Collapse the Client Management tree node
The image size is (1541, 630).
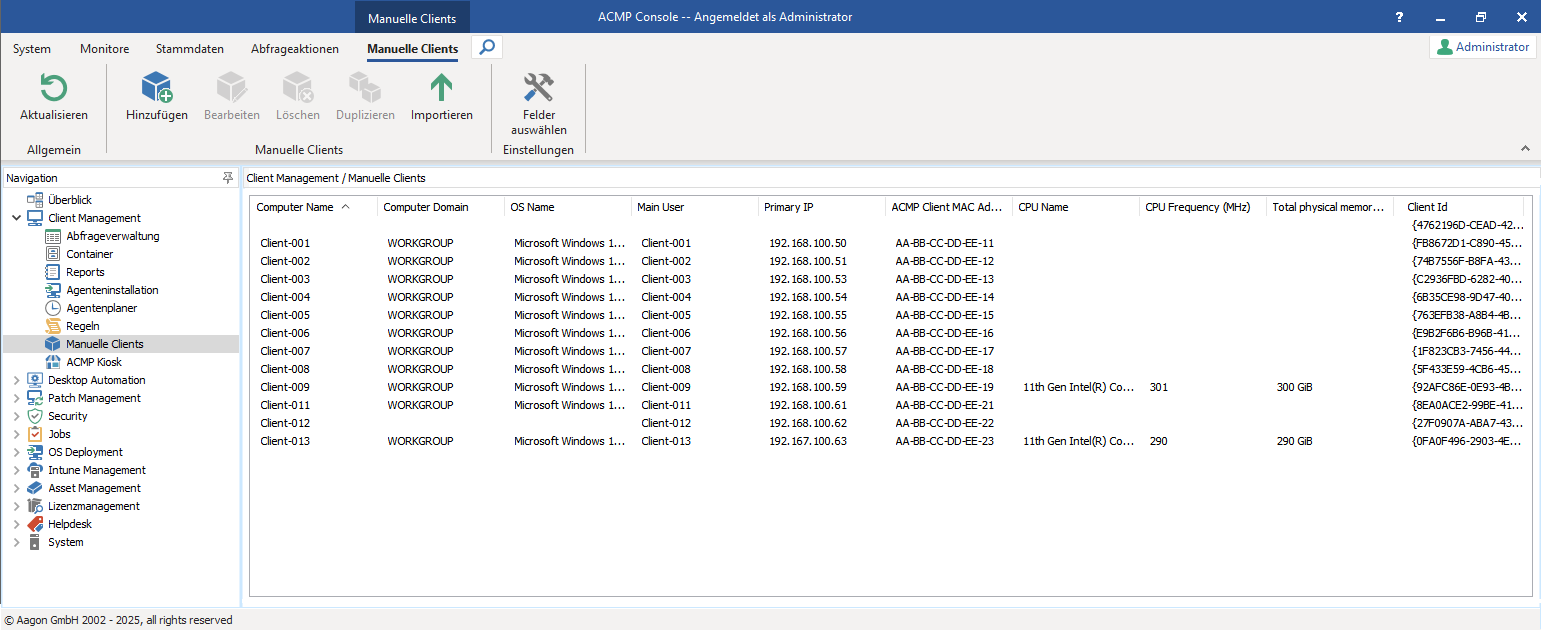pos(15,217)
